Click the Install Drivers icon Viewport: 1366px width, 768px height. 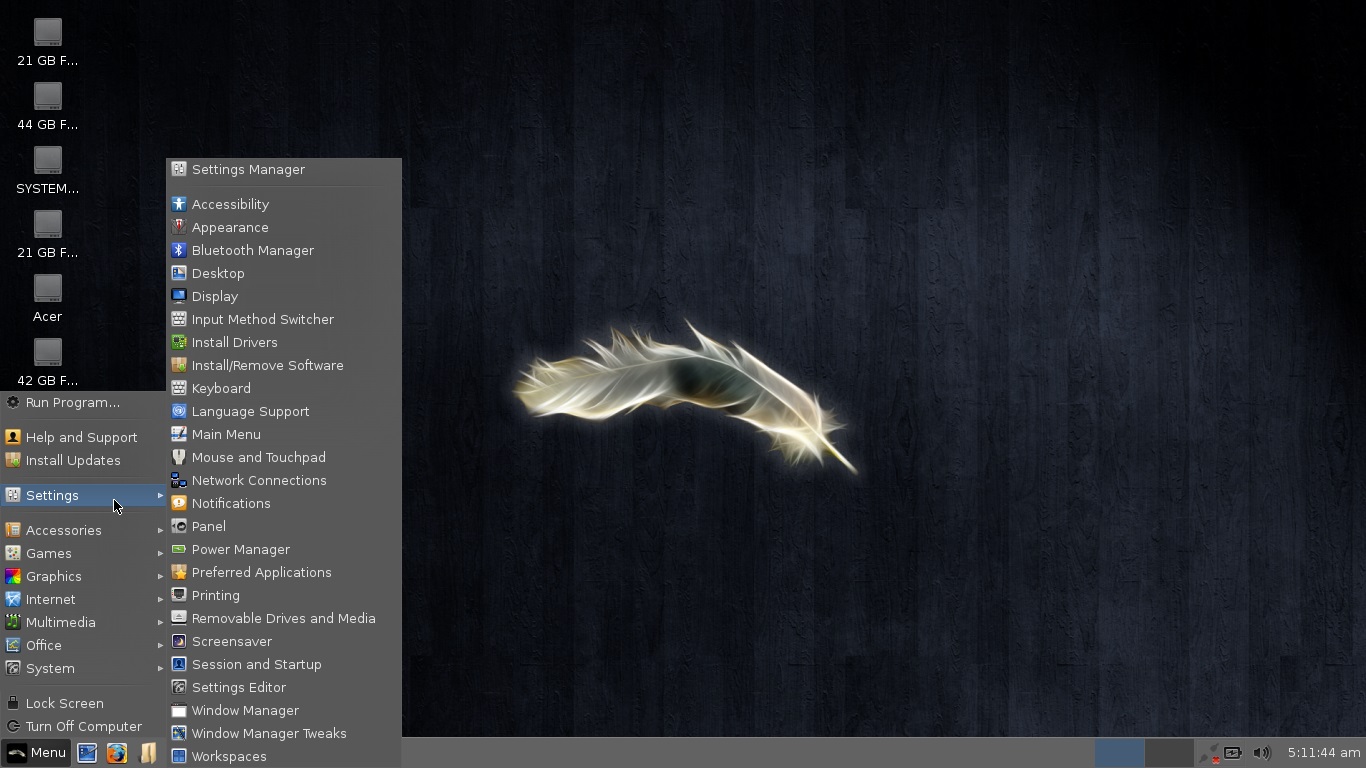(179, 342)
